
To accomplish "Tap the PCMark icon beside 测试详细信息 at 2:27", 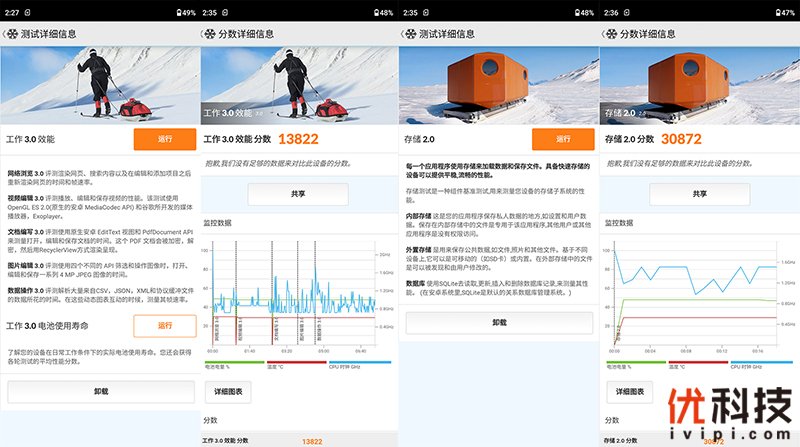I will pyautogui.click(x=11, y=33).
